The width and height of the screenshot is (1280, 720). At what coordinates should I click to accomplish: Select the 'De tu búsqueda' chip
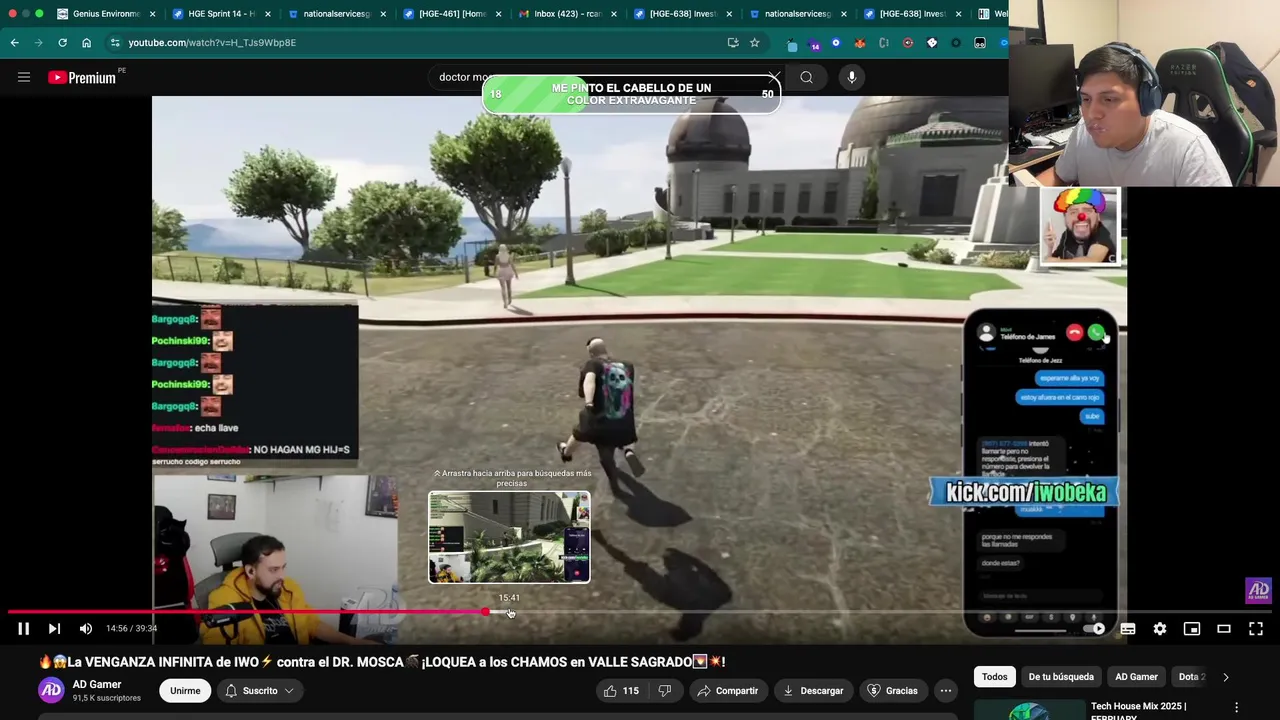click(x=1061, y=677)
